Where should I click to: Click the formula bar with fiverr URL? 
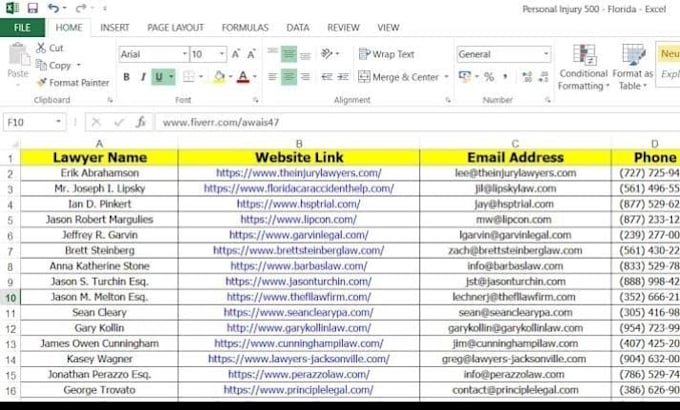(x=418, y=122)
